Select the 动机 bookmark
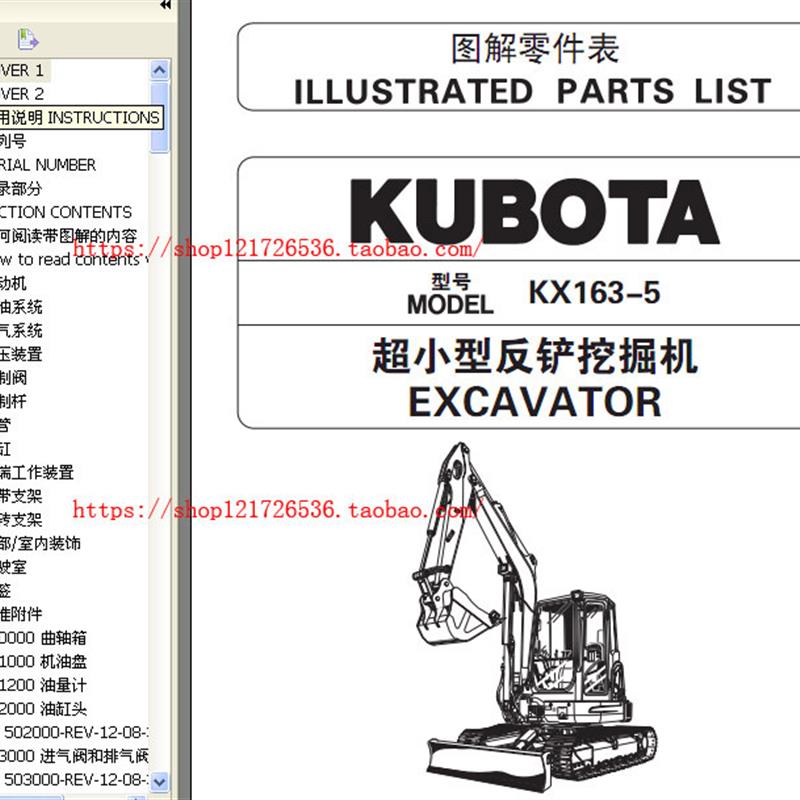This screenshot has width=800, height=800. pyautogui.click(x=14, y=283)
